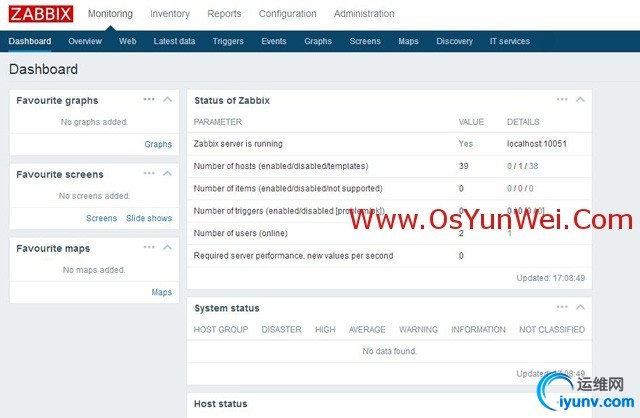Open the Latest data tab

[174, 41]
